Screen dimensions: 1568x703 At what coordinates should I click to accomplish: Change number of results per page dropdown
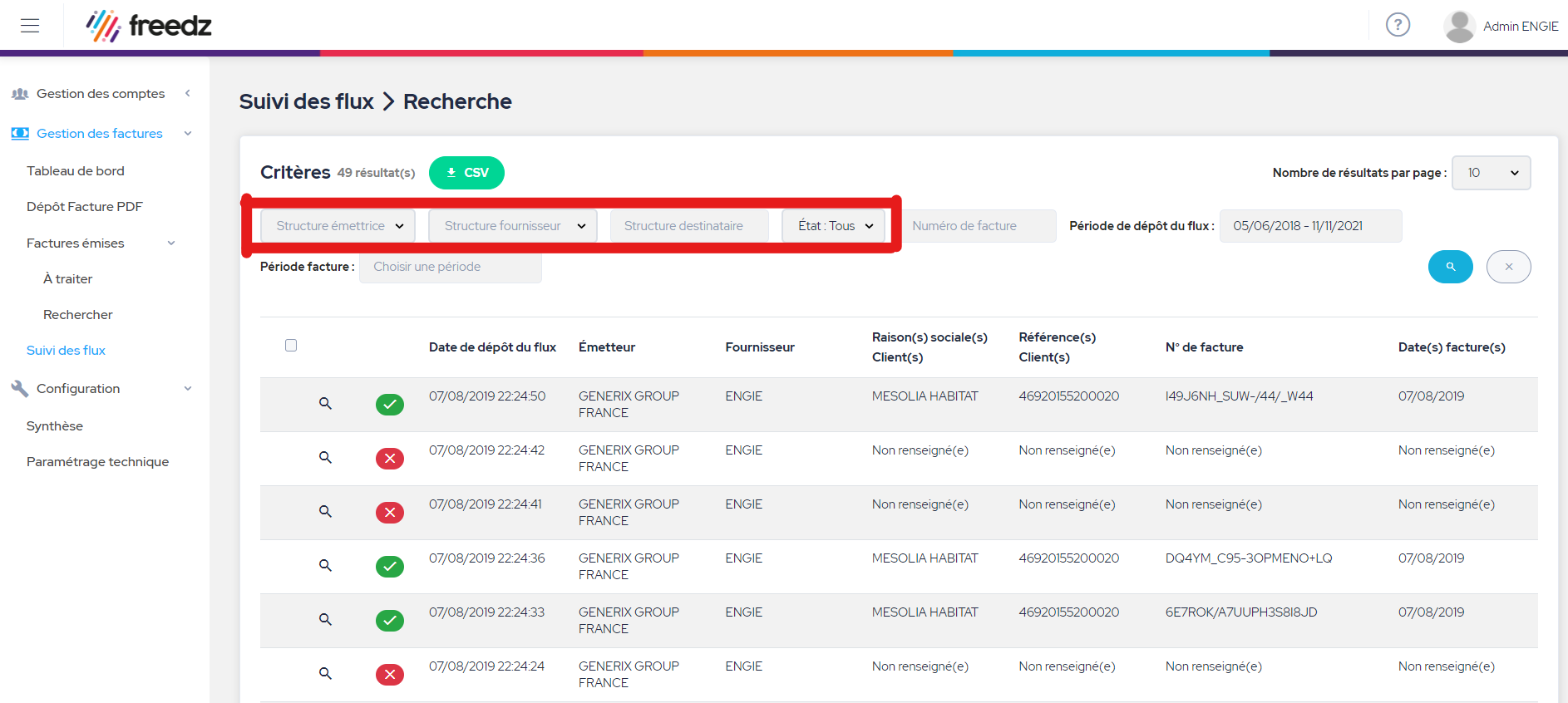coord(1490,173)
